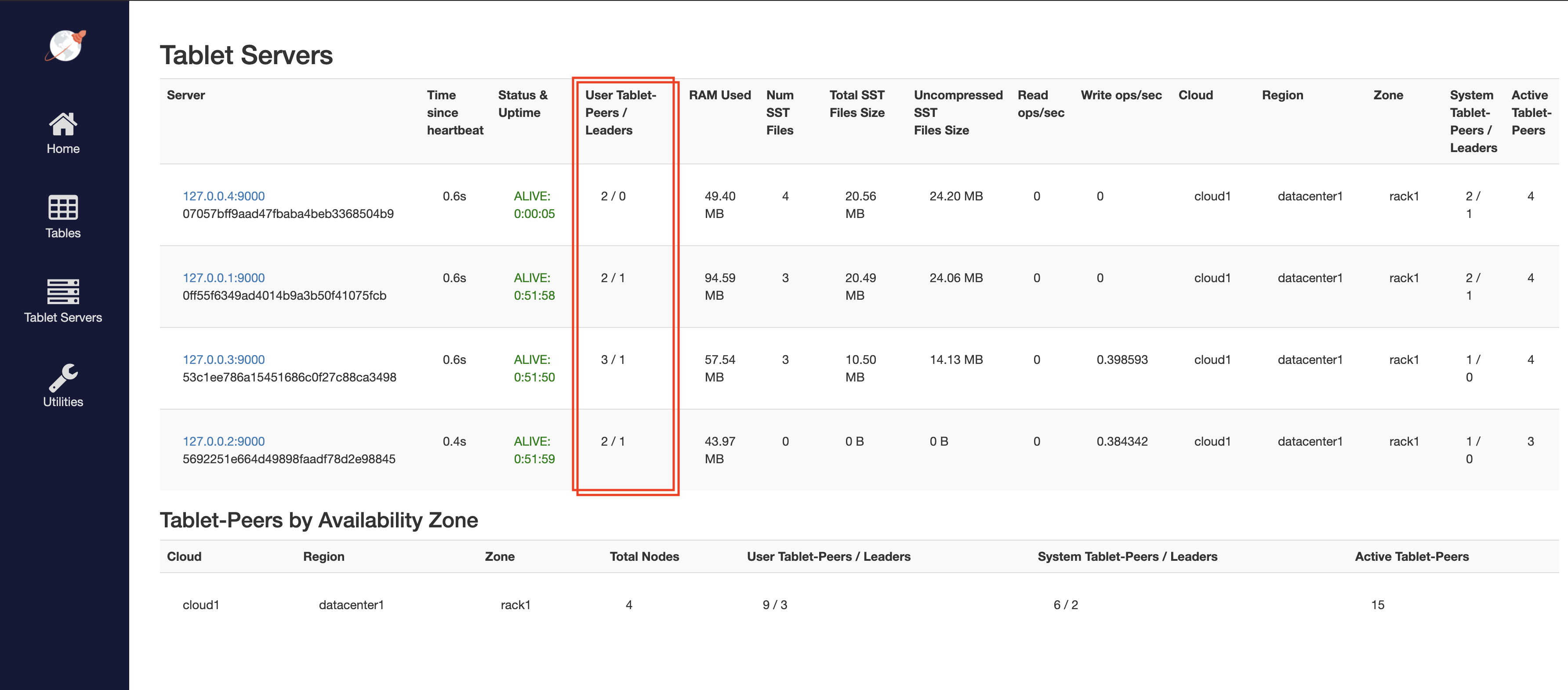Open the Home sidebar label

[63, 149]
